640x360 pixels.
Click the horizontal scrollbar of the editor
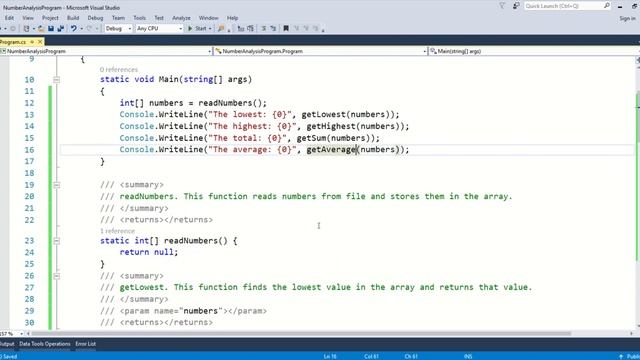click(x=301, y=333)
